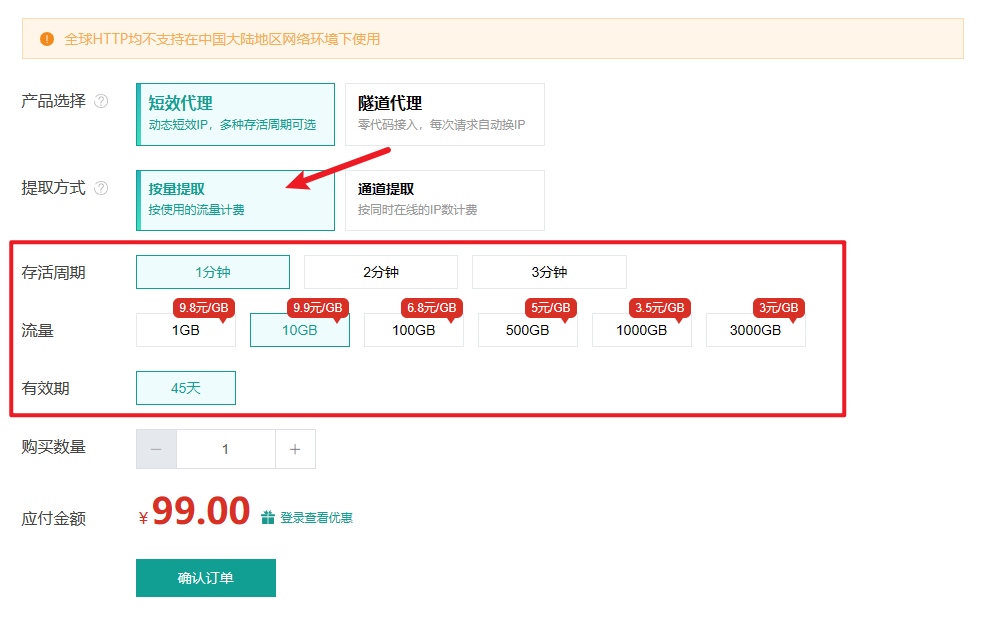Pick the 3000GB traffic package
Image resolution: width=989 pixels, height=621 pixels.
[x=755, y=331]
